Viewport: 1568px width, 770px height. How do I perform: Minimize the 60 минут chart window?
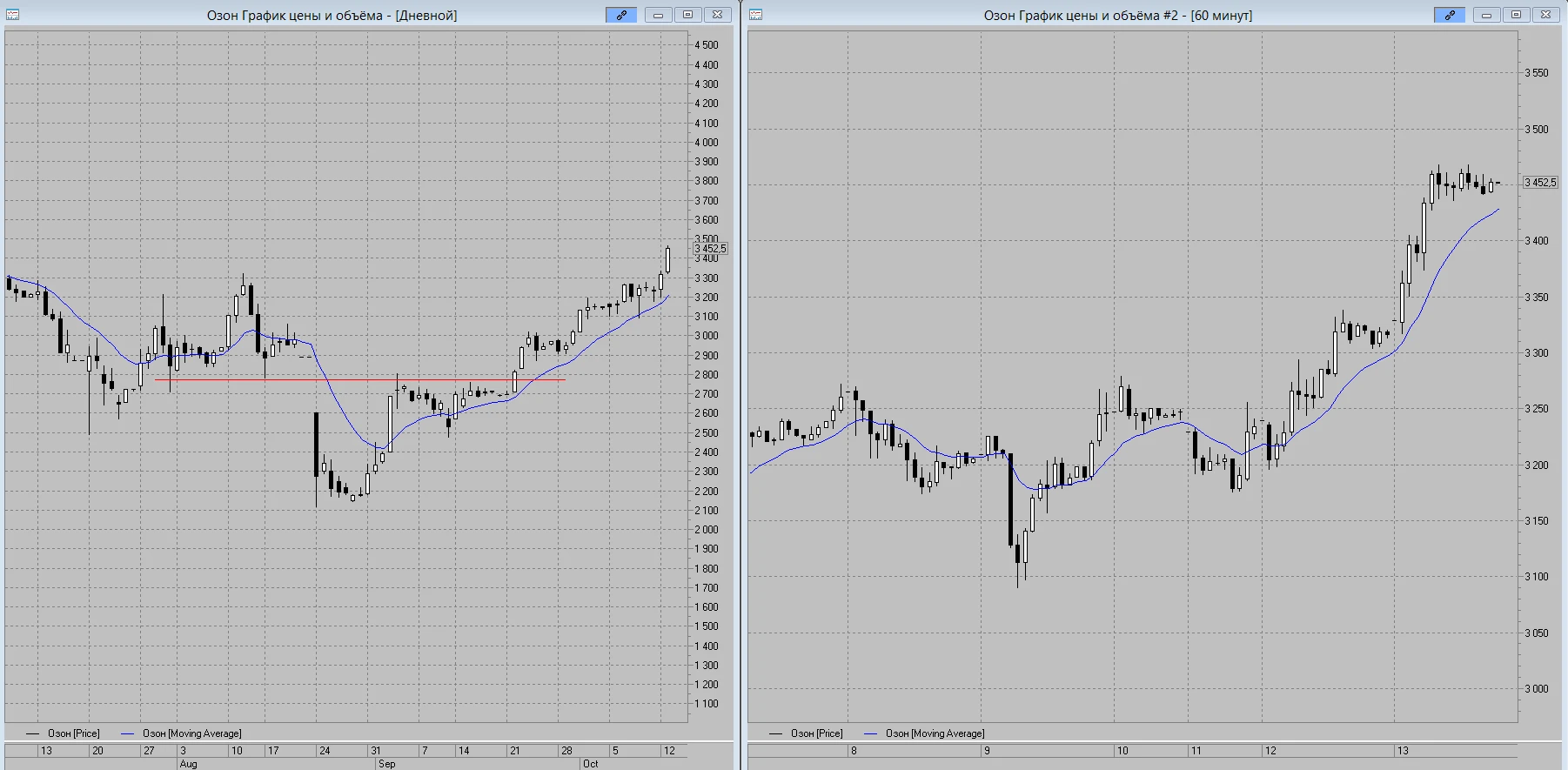pos(1487,15)
